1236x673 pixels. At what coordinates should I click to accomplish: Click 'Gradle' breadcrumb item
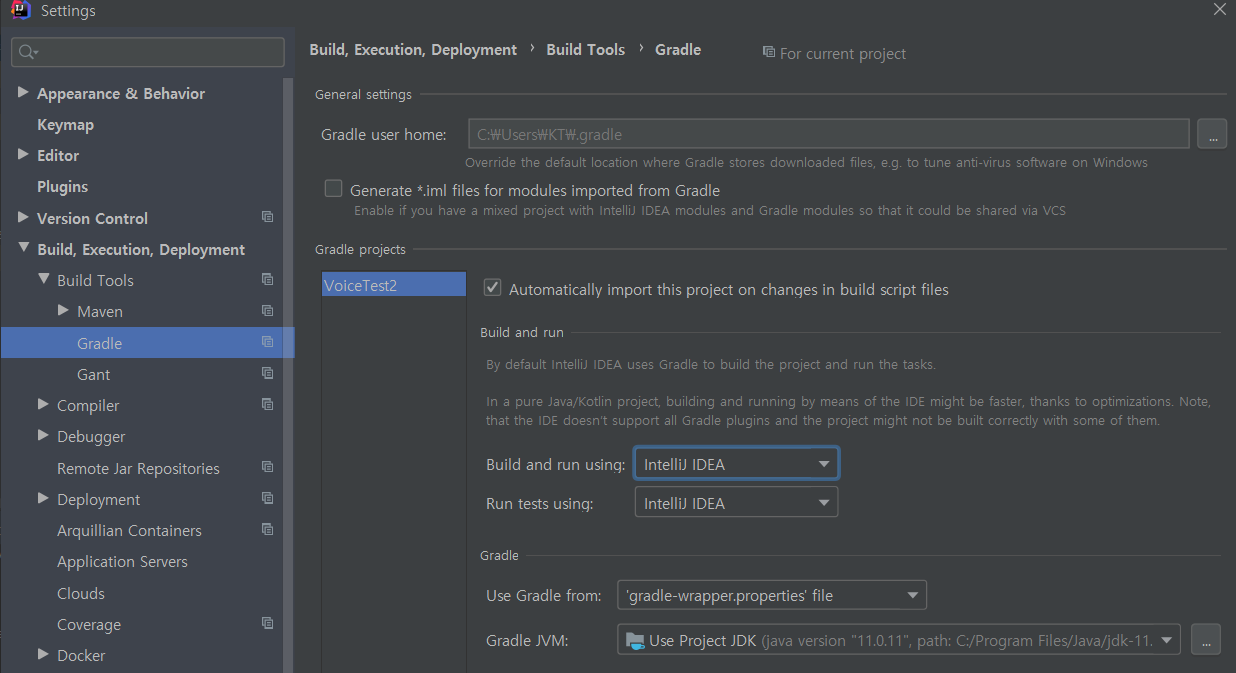[x=678, y=49]
